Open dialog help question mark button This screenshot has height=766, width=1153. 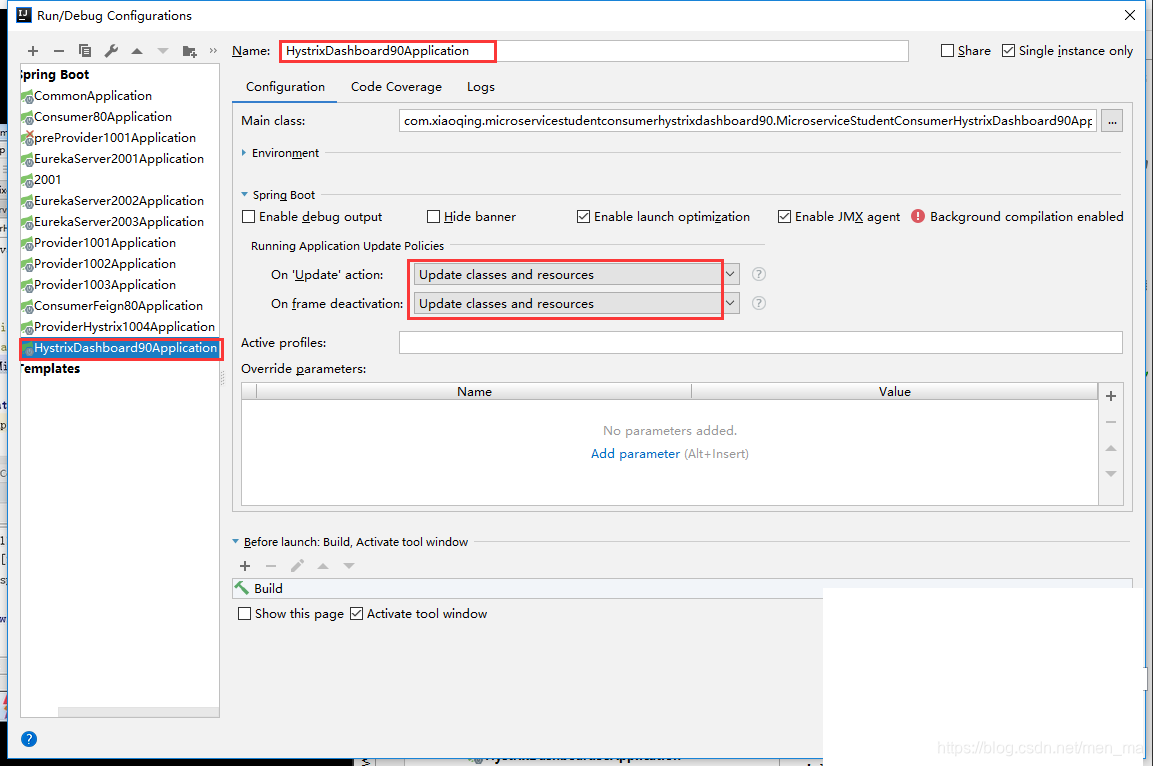tap(29, 739)
